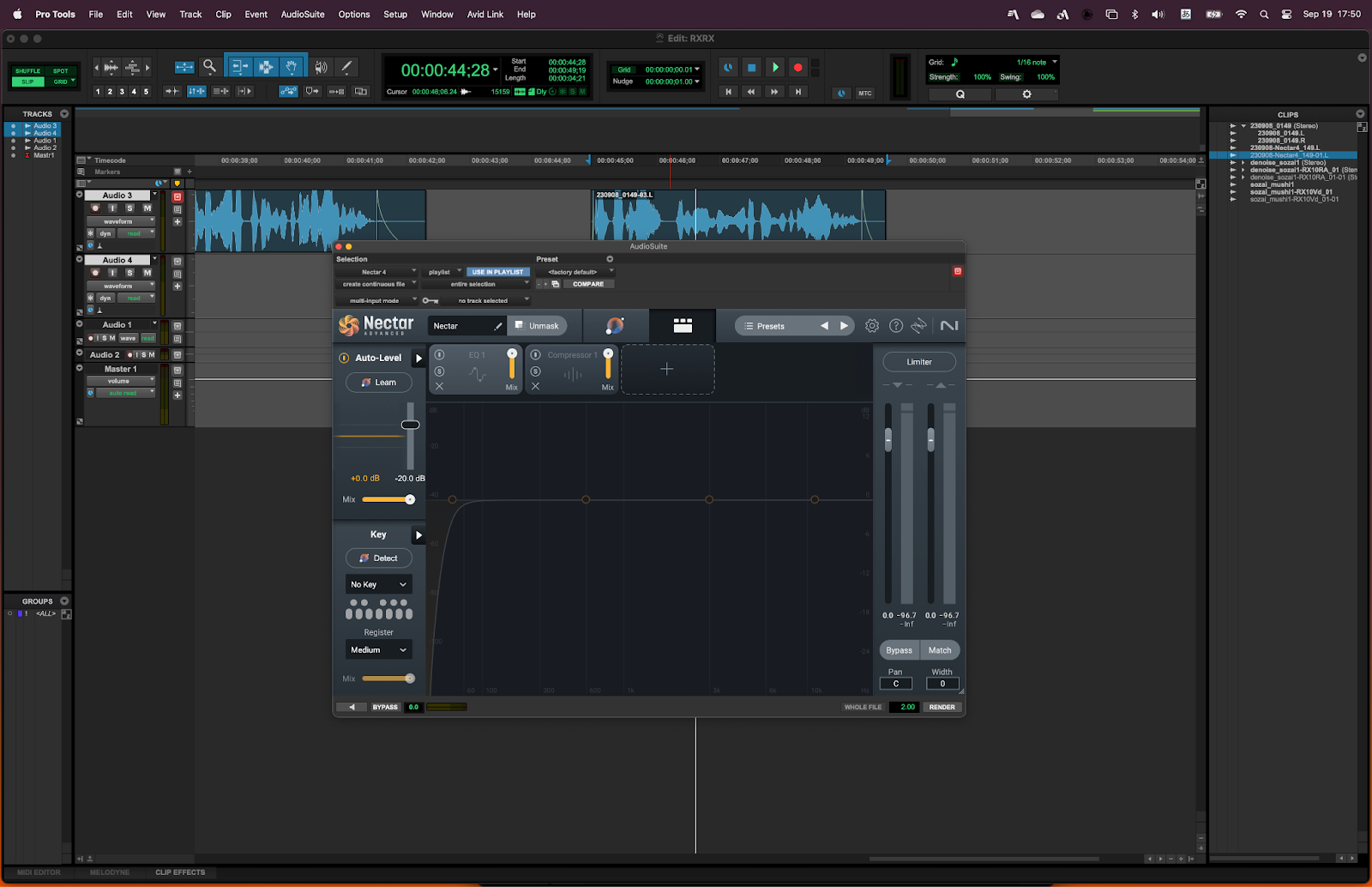The height and width of the screenshot is (887, 1372).
Task: Open the Setup menu
Action: click(x=395, y=15)
